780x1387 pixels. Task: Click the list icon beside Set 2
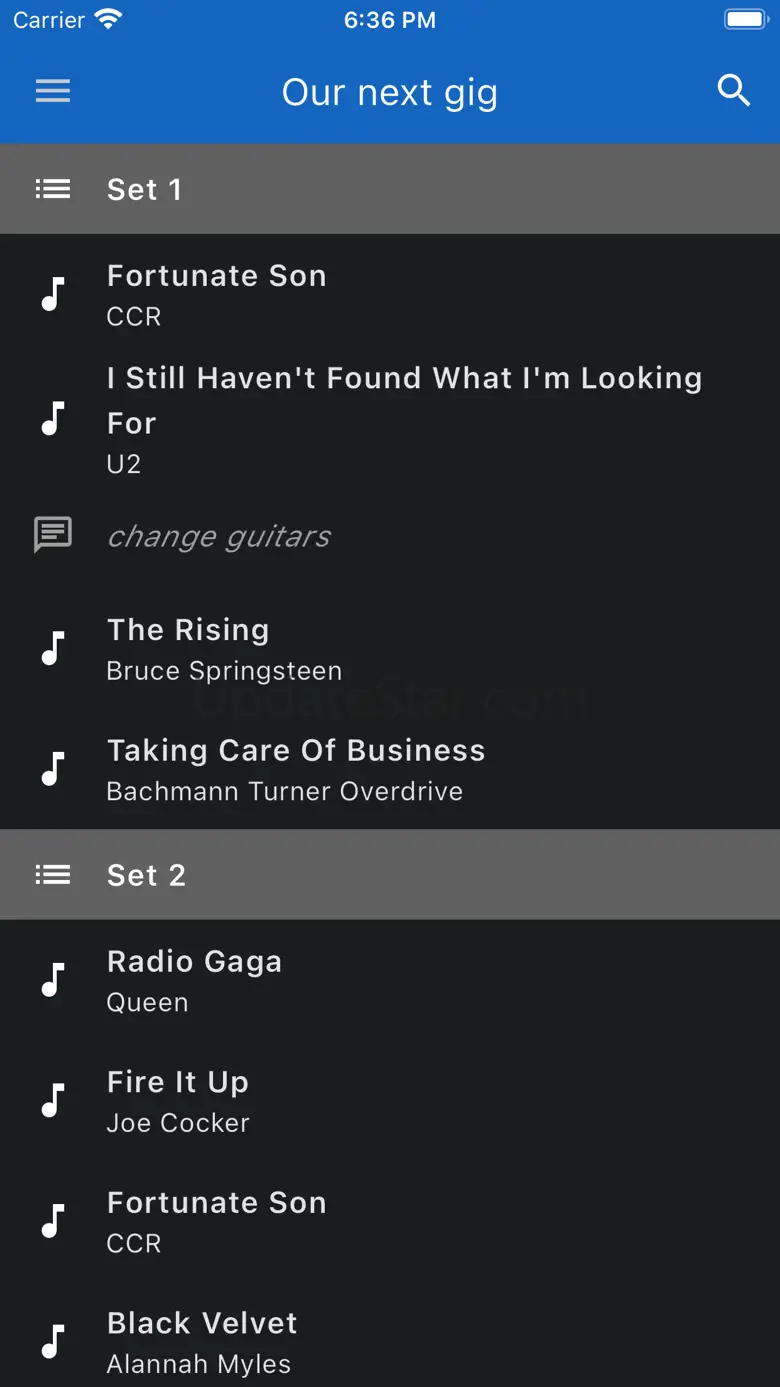pyautogui.click(x=53, y=875)
